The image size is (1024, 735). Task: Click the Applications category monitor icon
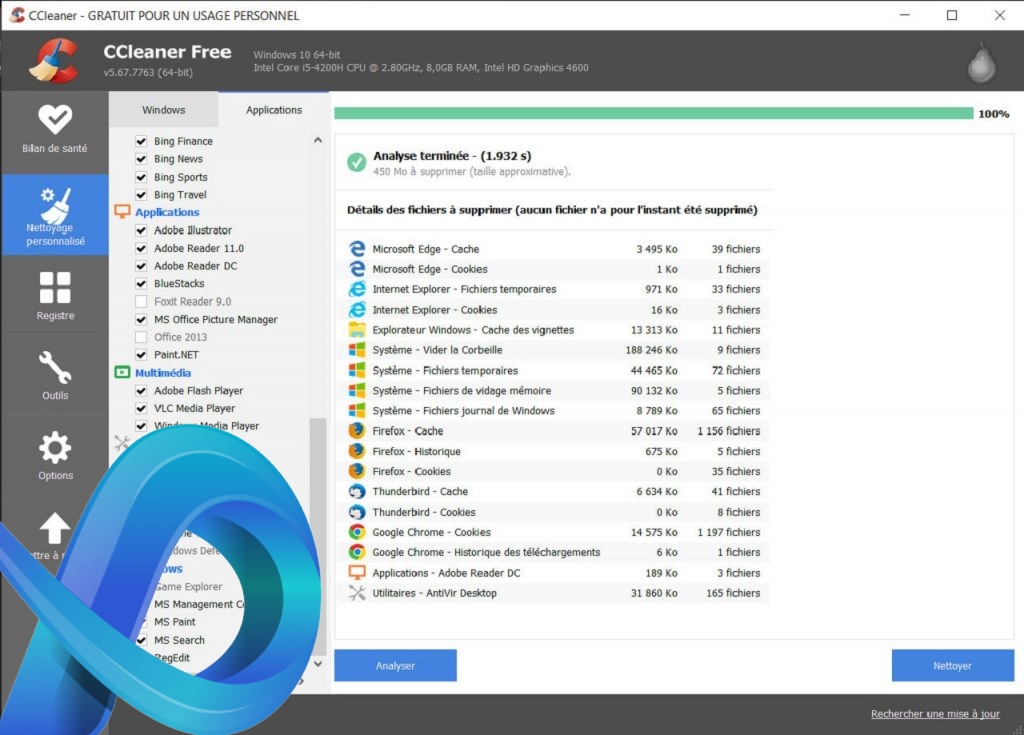click(x=122, y=212)
